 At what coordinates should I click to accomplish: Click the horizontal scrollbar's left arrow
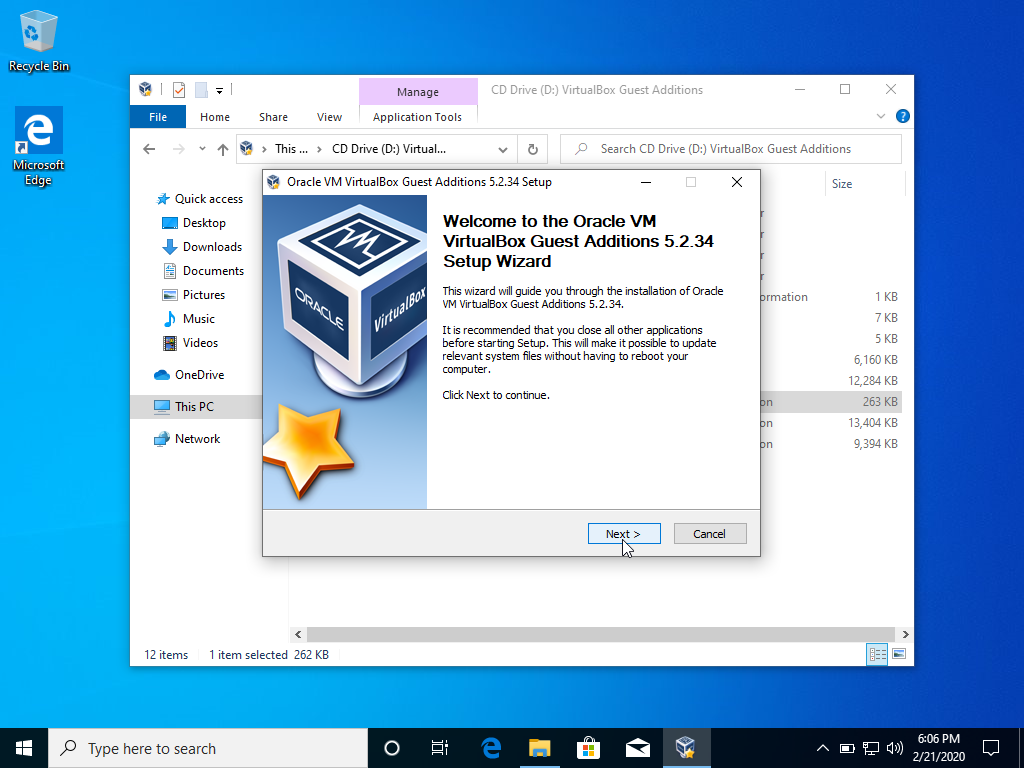point(298,634)
